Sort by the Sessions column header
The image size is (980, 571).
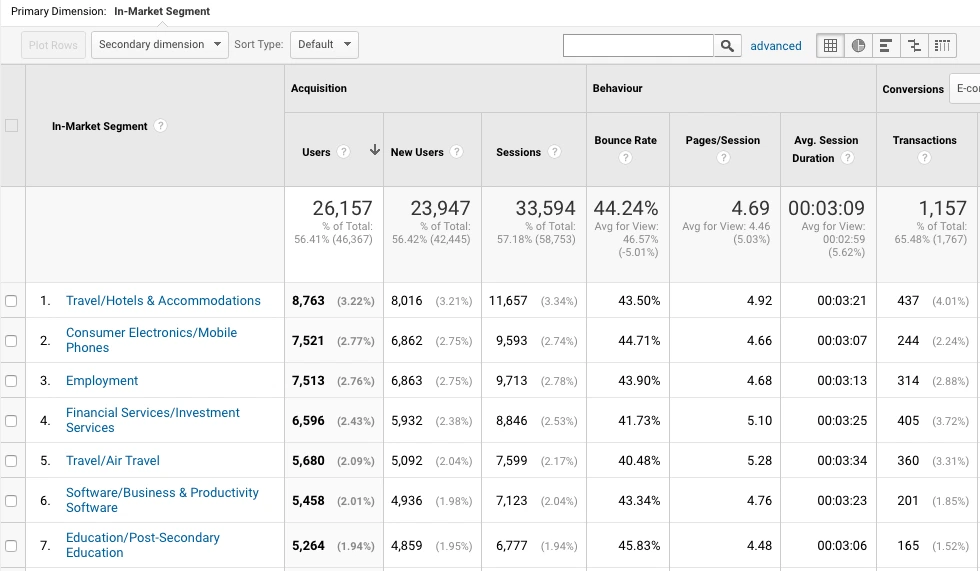pyautogui.click(x=518, y=152)
